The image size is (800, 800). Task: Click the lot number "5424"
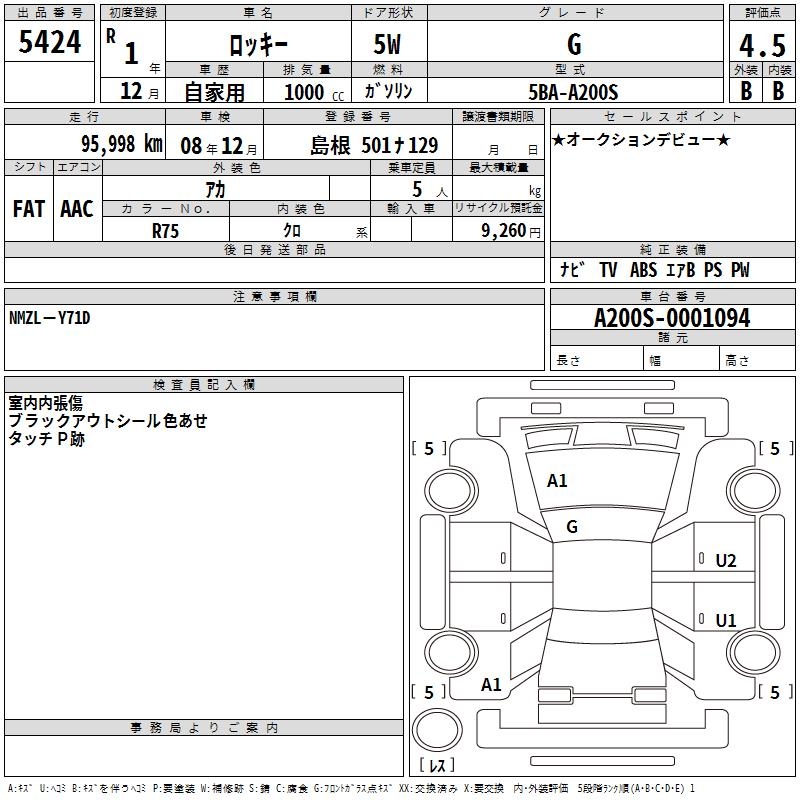49,42
